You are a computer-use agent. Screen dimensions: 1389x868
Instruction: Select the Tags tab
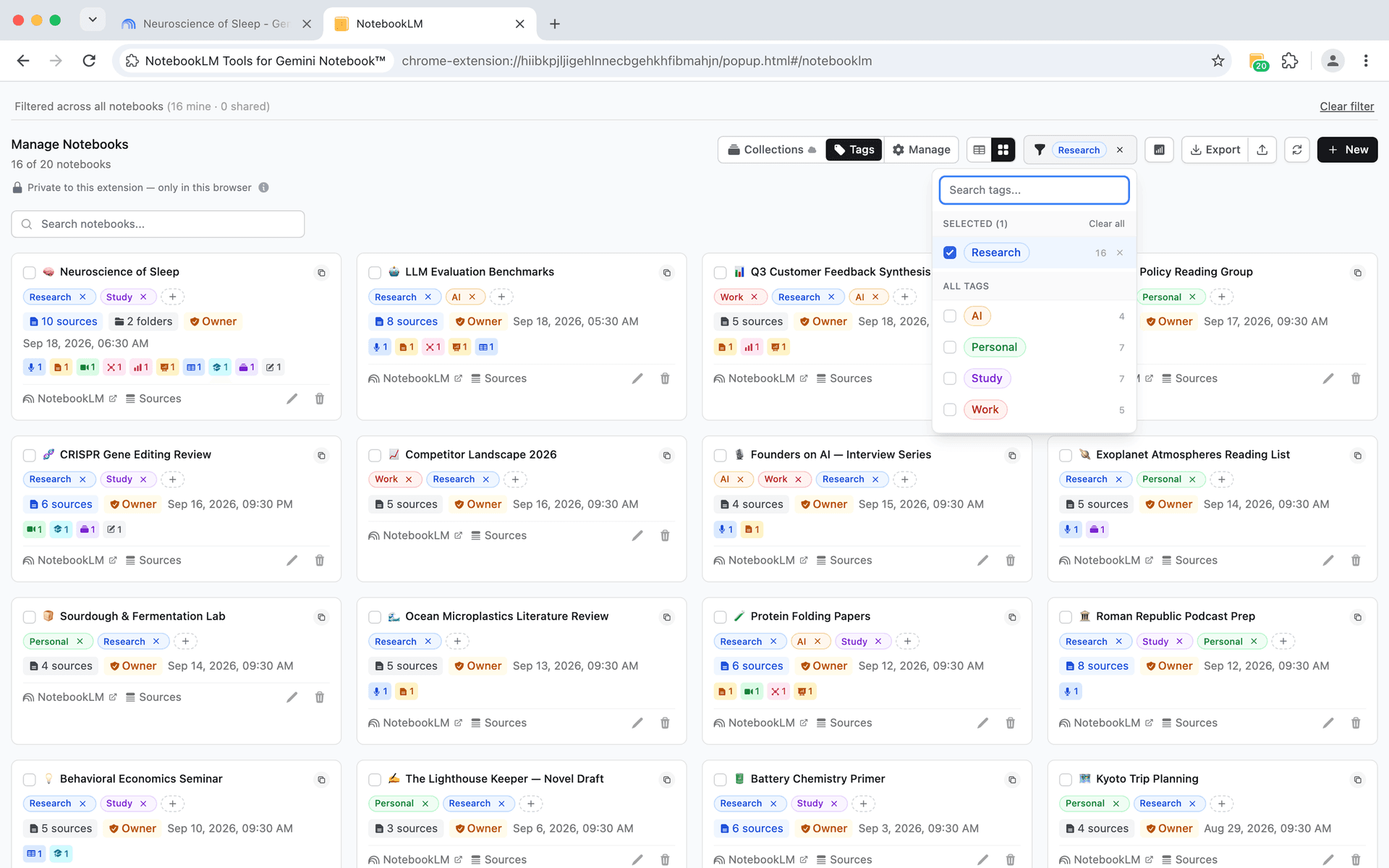(854, 150)
